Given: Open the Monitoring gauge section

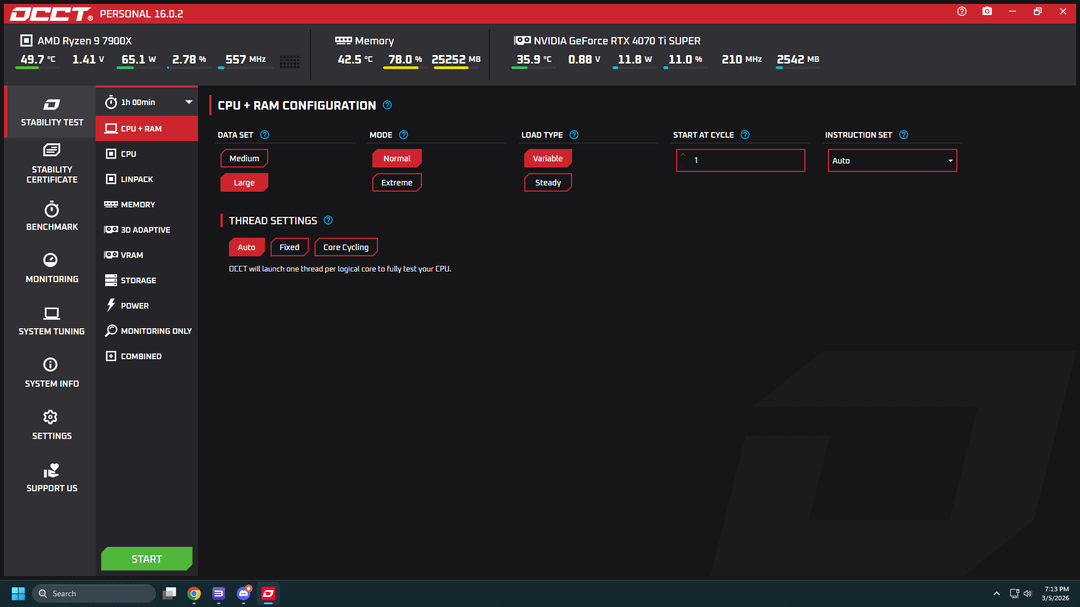Looking at the screenshot, I should [52, 268].
